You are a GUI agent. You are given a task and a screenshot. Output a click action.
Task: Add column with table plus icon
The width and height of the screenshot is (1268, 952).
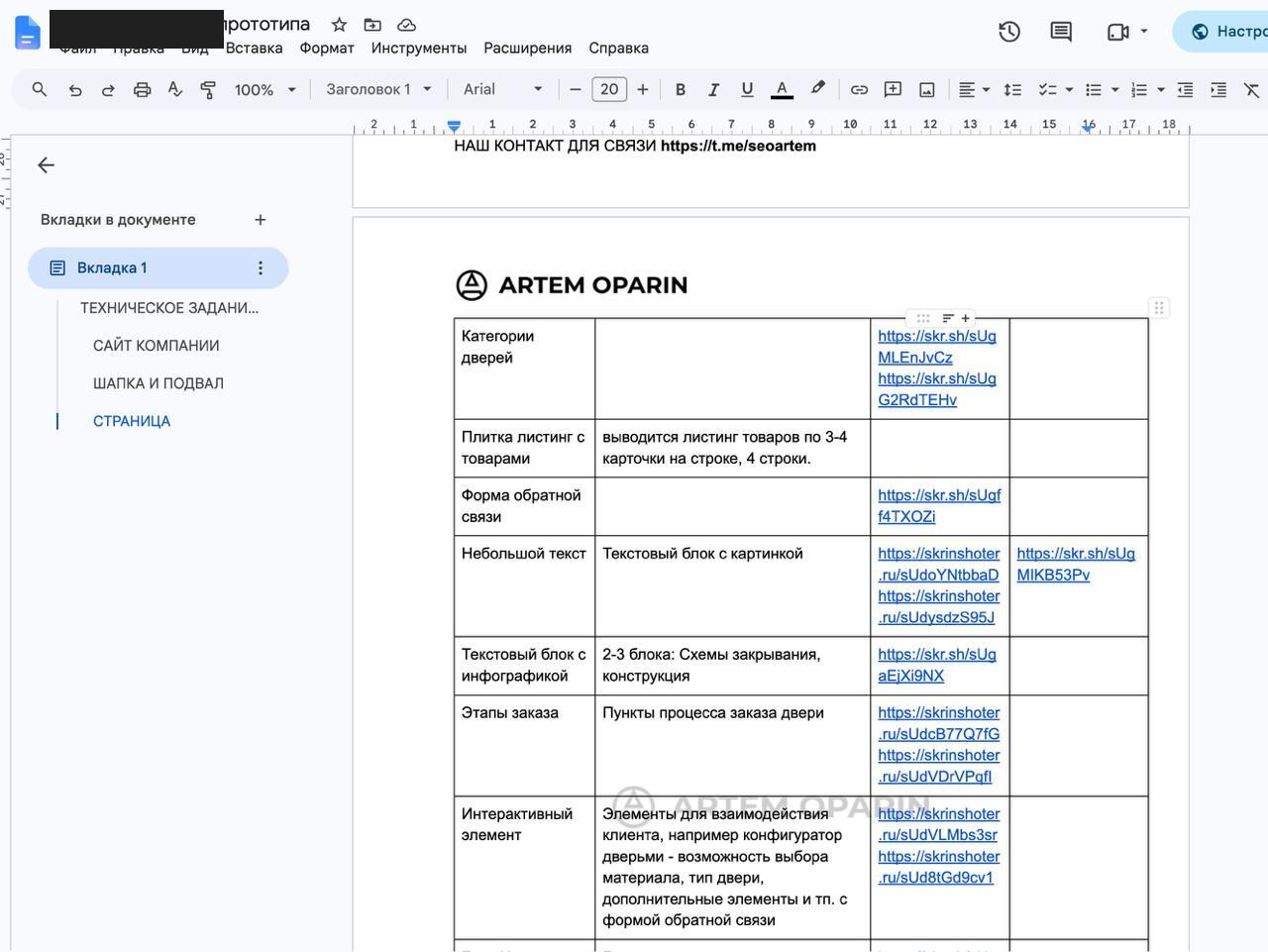(x=966, y=318)
